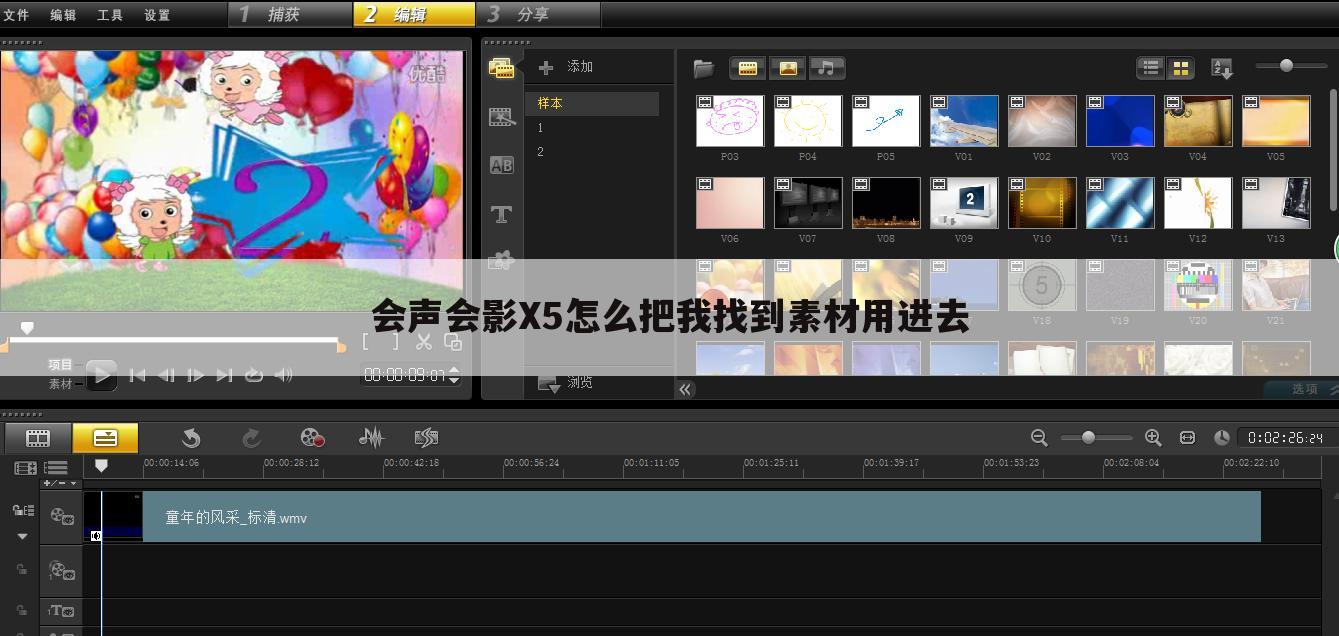Viewport: 1339px width, 636px height.
Task: Open the 文件 menu
Action: pyautogui.click(x=17, y=15)
